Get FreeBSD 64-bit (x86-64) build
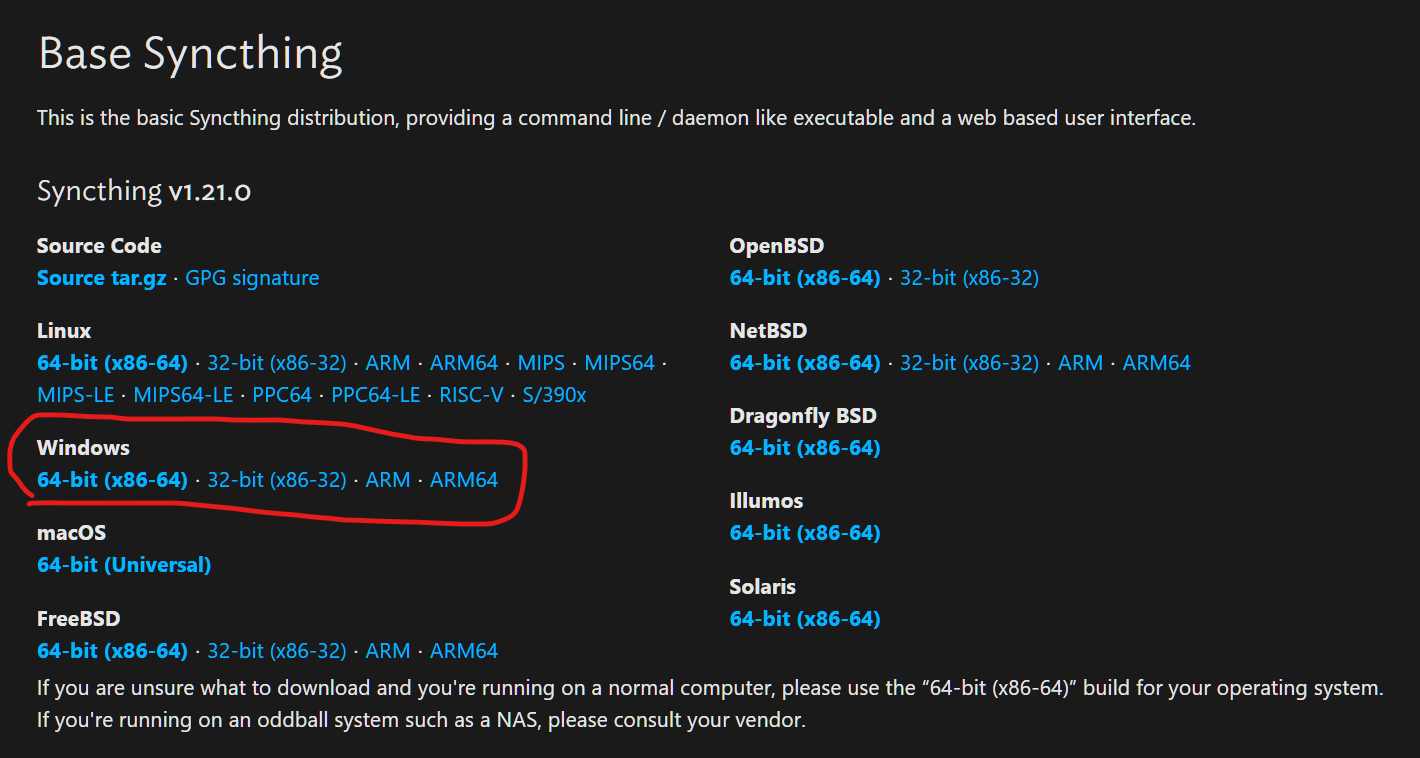 click(112, 651)
